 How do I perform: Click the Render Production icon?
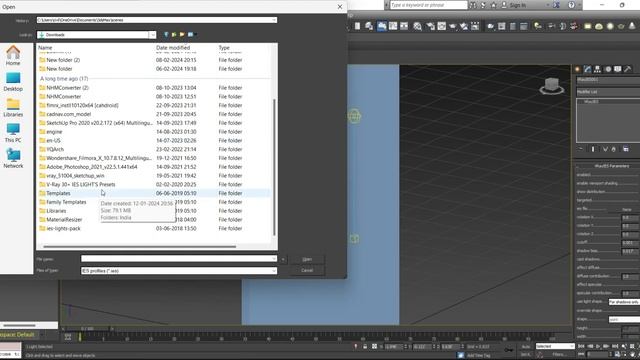475,26
